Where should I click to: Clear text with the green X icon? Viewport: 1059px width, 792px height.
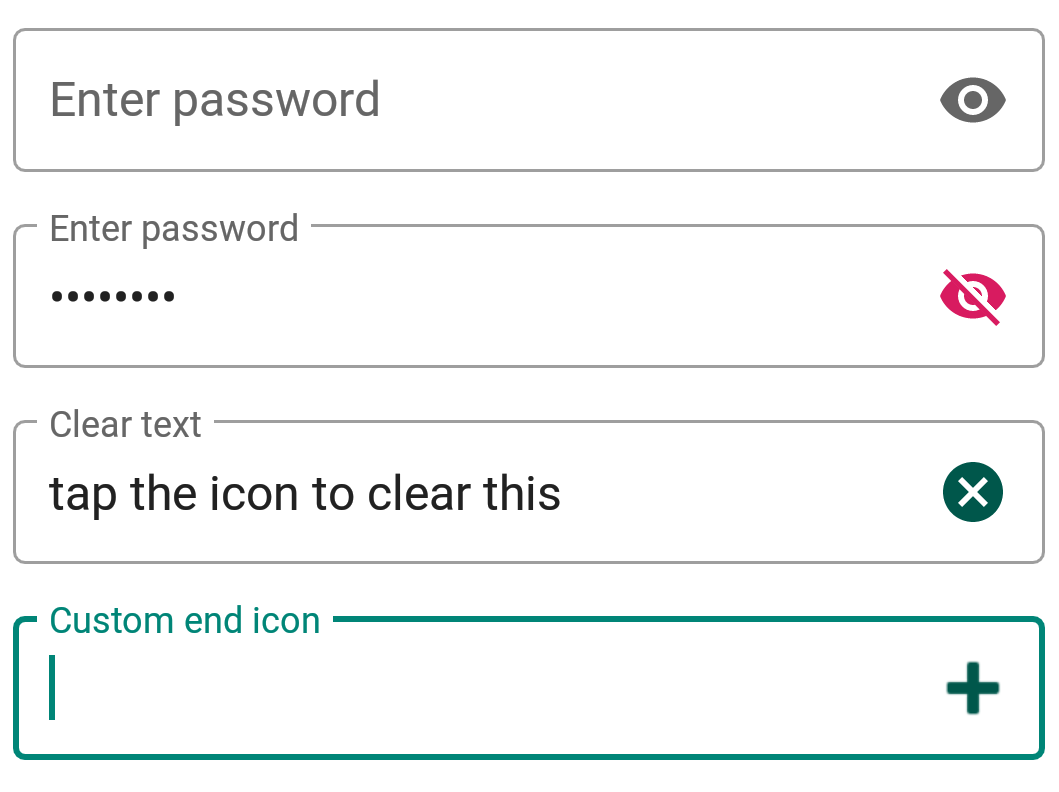[x=973, y=492]
